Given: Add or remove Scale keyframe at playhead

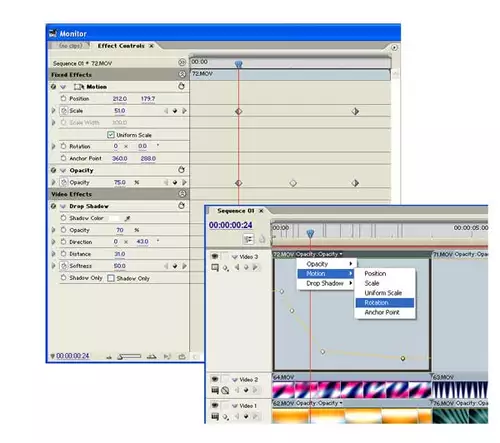Looking at the screenshot, I should (175, 111).
